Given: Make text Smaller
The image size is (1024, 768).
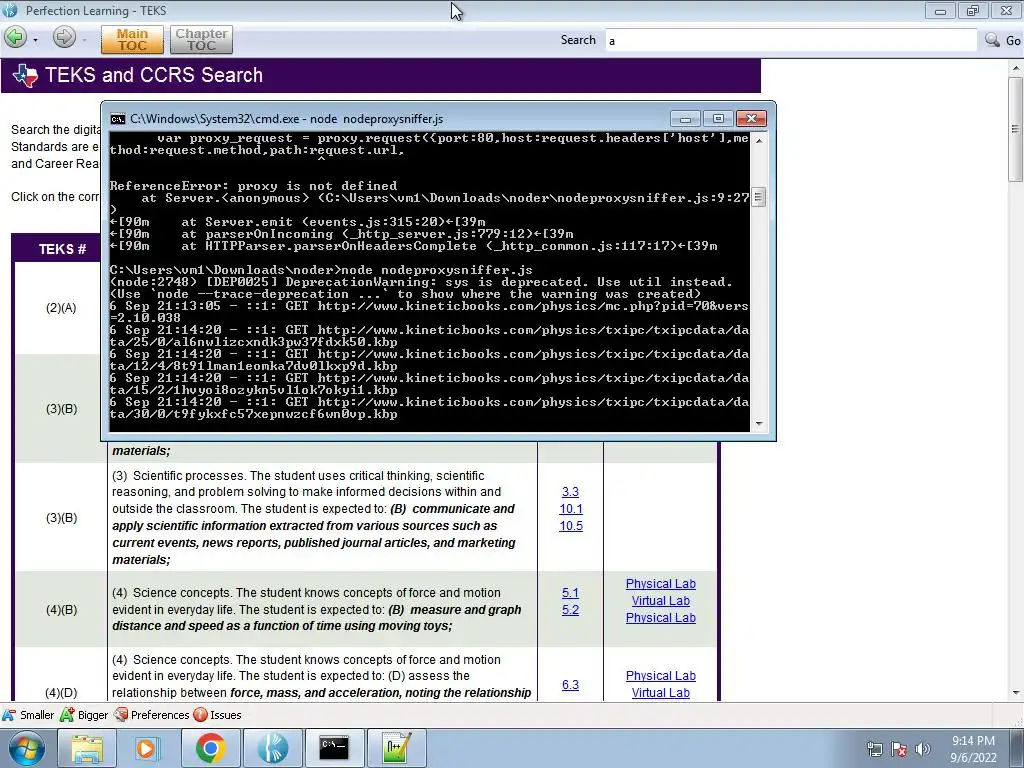Looking at the screenshot, I should click(x=28, y=715).
